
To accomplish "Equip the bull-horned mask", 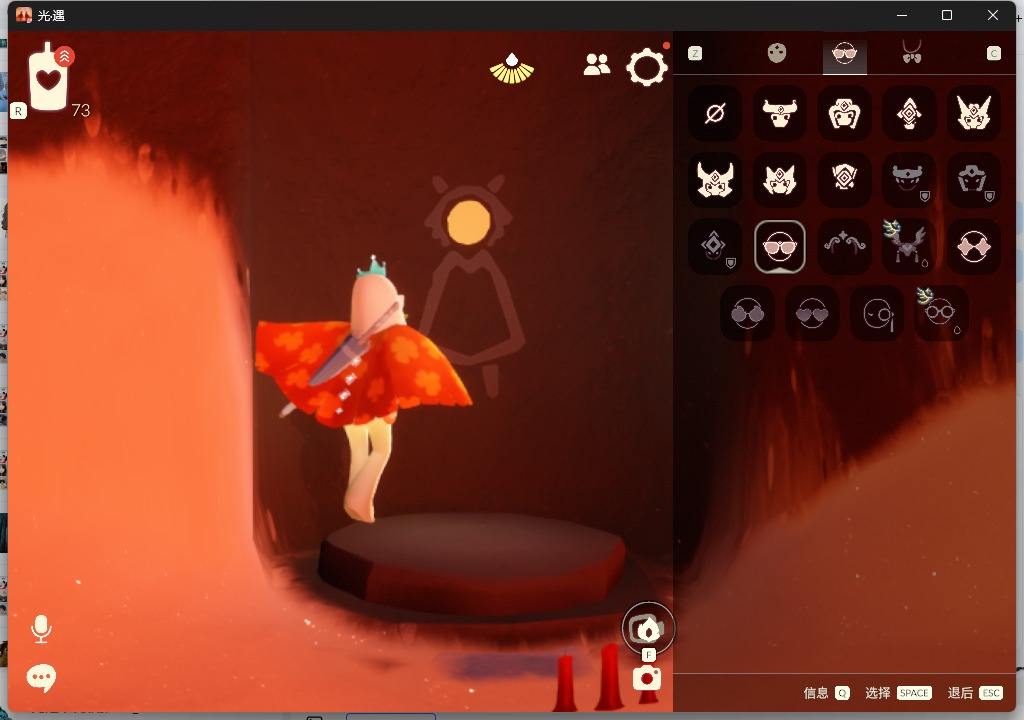I will [779, 114].
